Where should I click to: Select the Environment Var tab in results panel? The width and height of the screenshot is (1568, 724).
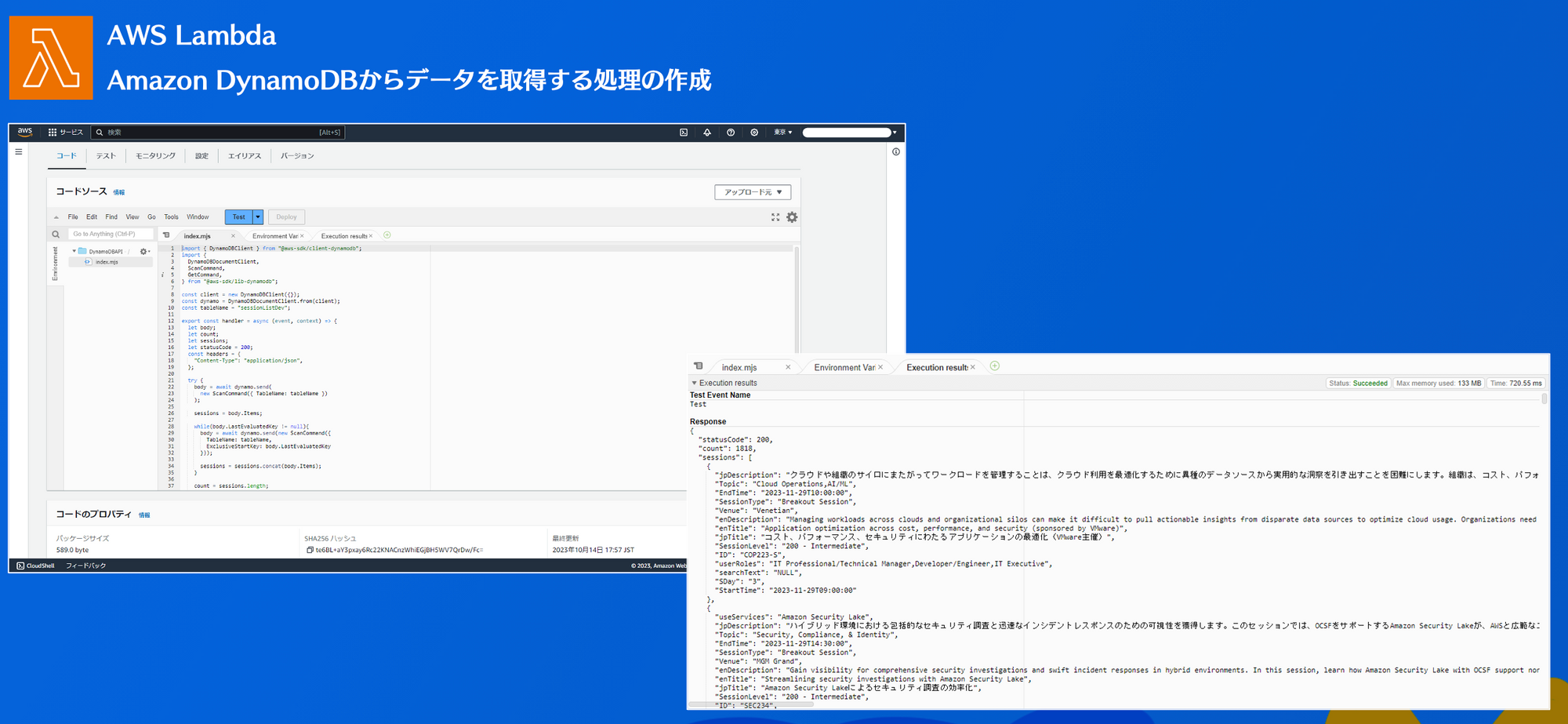click(x=844, y=368)
